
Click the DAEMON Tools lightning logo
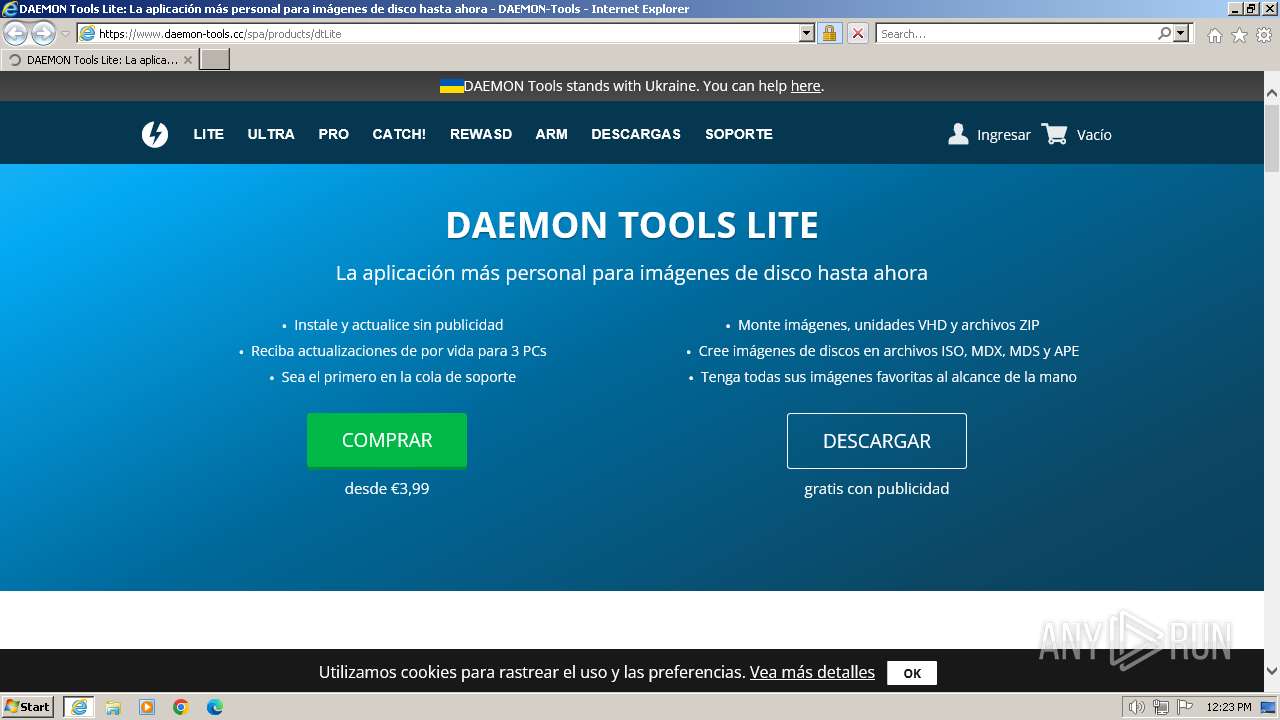pyautogui.click(x=155, y=134)
